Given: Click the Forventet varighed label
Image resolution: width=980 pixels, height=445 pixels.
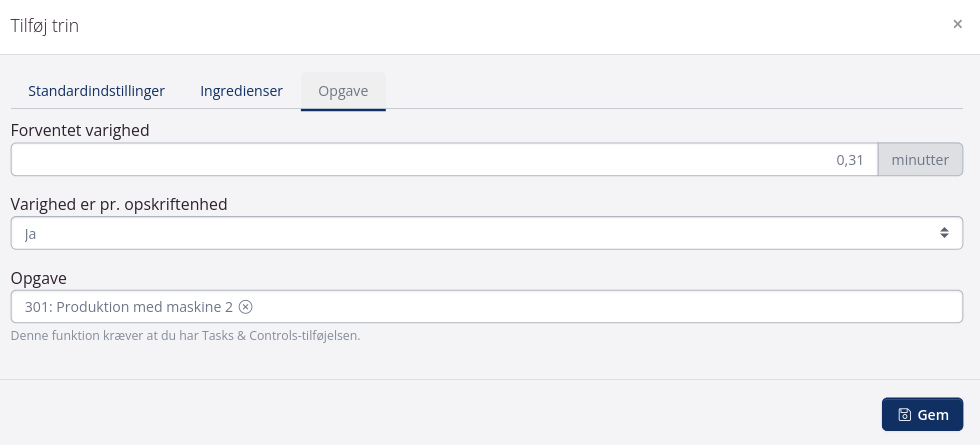Looking at the screenshot, I should point(80,130).
